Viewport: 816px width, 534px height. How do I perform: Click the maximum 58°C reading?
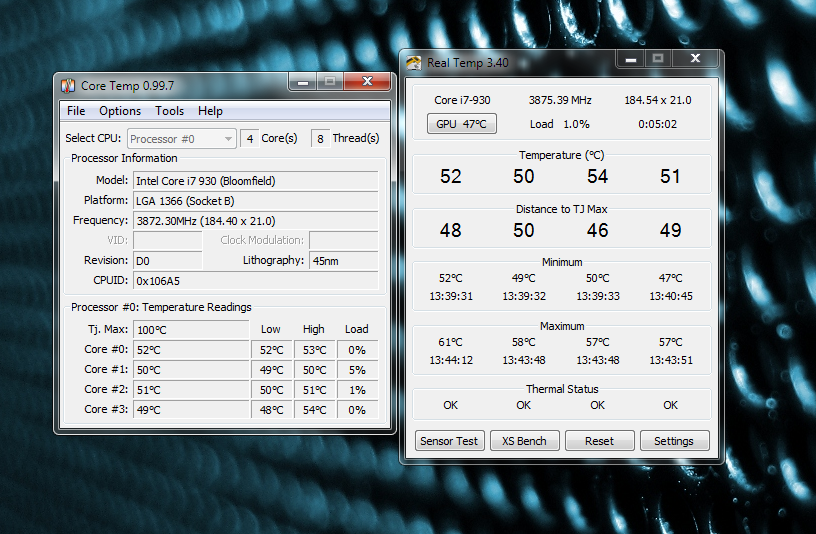[x=524, y=342]
